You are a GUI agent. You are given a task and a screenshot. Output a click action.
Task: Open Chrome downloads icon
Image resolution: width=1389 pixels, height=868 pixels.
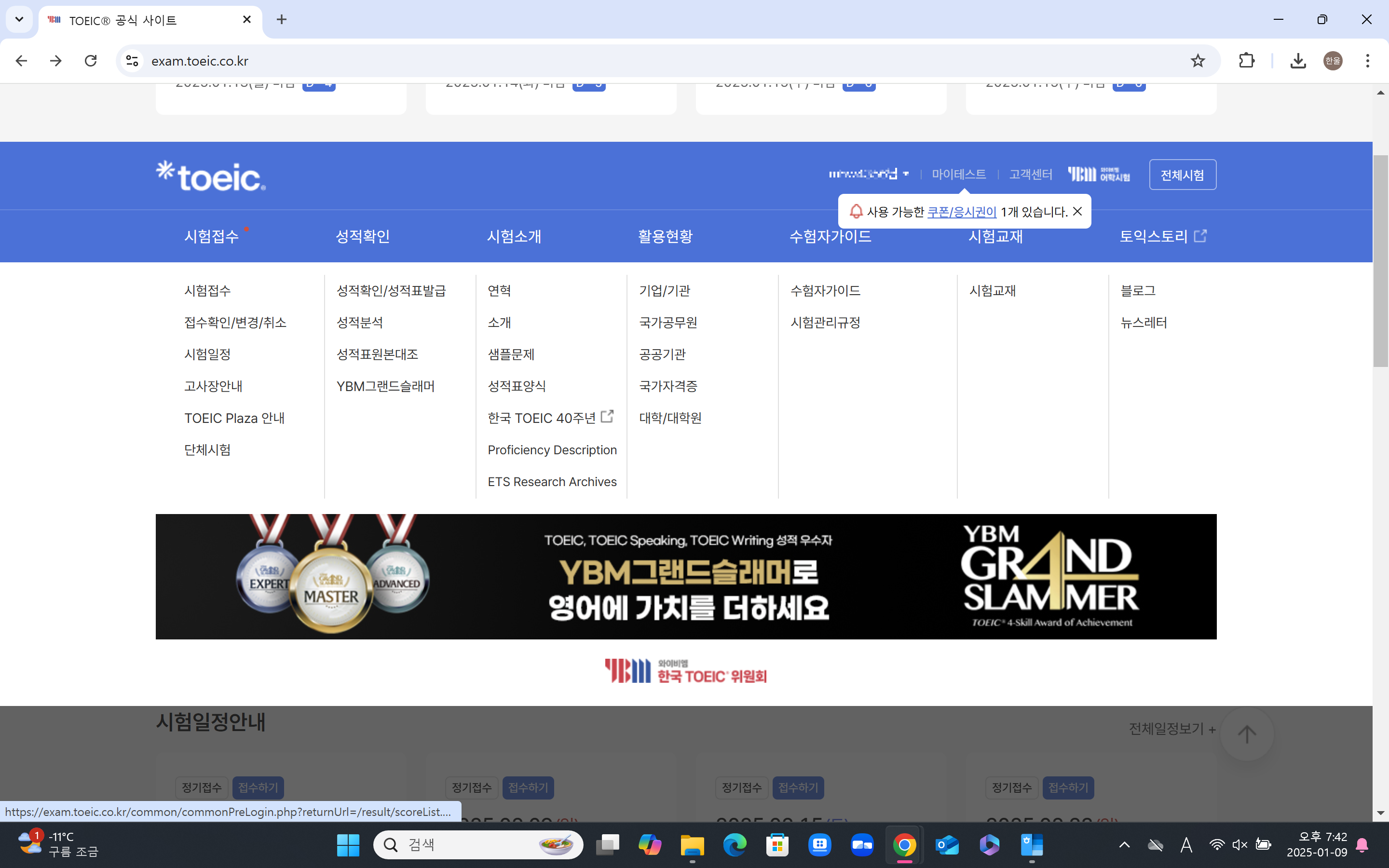pos(1298,61)
